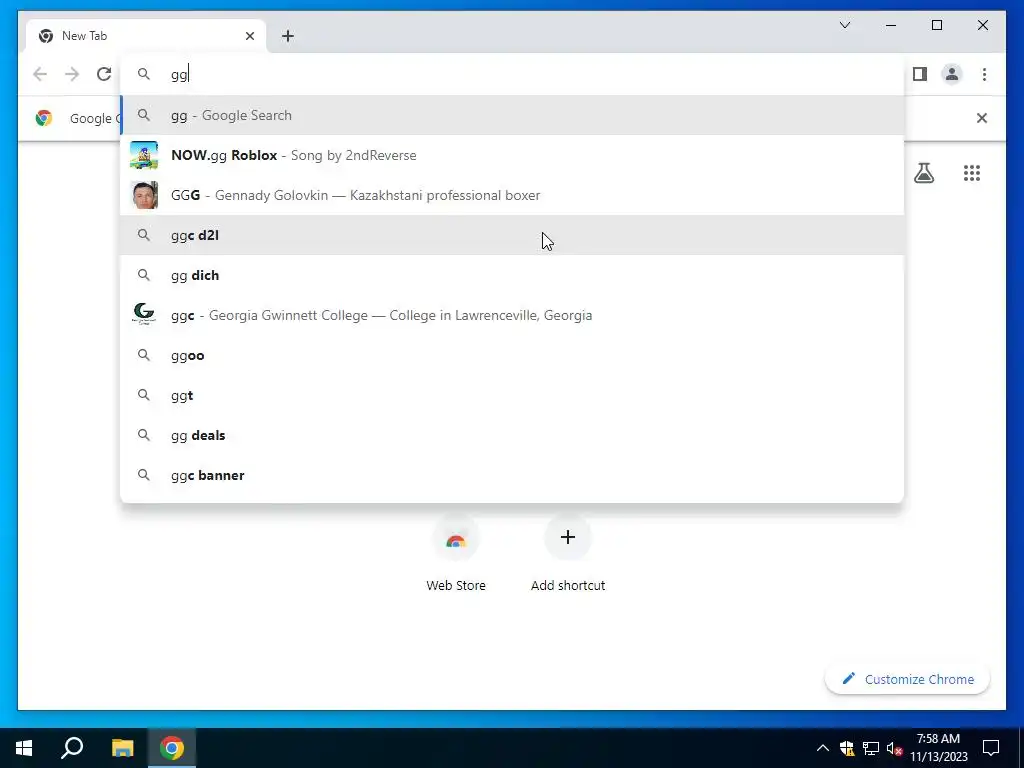
Task: Open File Explorer from taskbar
Action: pyautogui.click(x=122, y=748)
